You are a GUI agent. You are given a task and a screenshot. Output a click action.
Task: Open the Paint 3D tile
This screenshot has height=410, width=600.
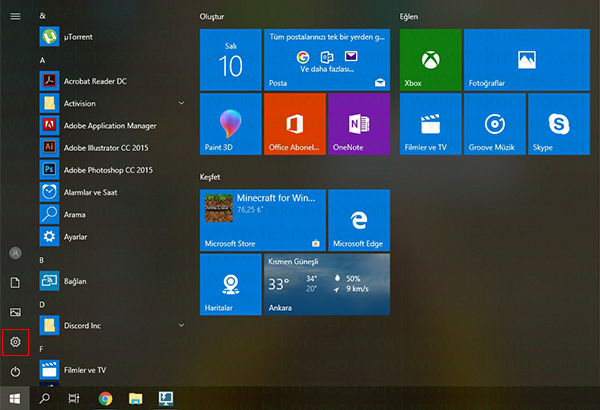point(231,124)
